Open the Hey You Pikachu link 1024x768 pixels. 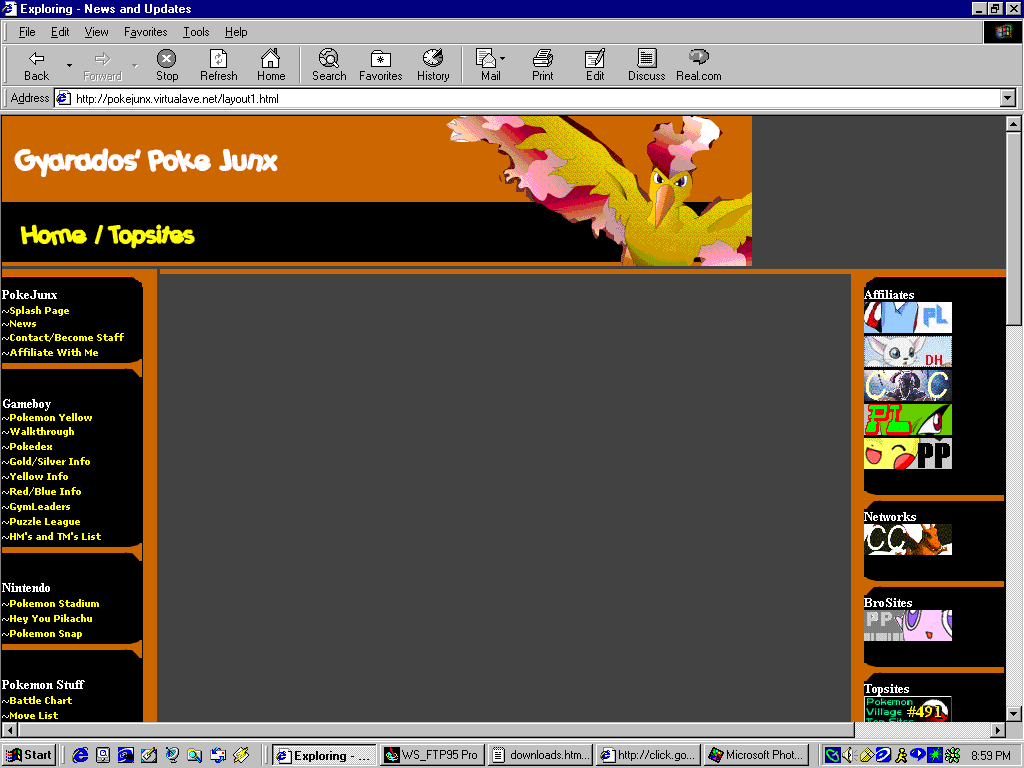50,619
